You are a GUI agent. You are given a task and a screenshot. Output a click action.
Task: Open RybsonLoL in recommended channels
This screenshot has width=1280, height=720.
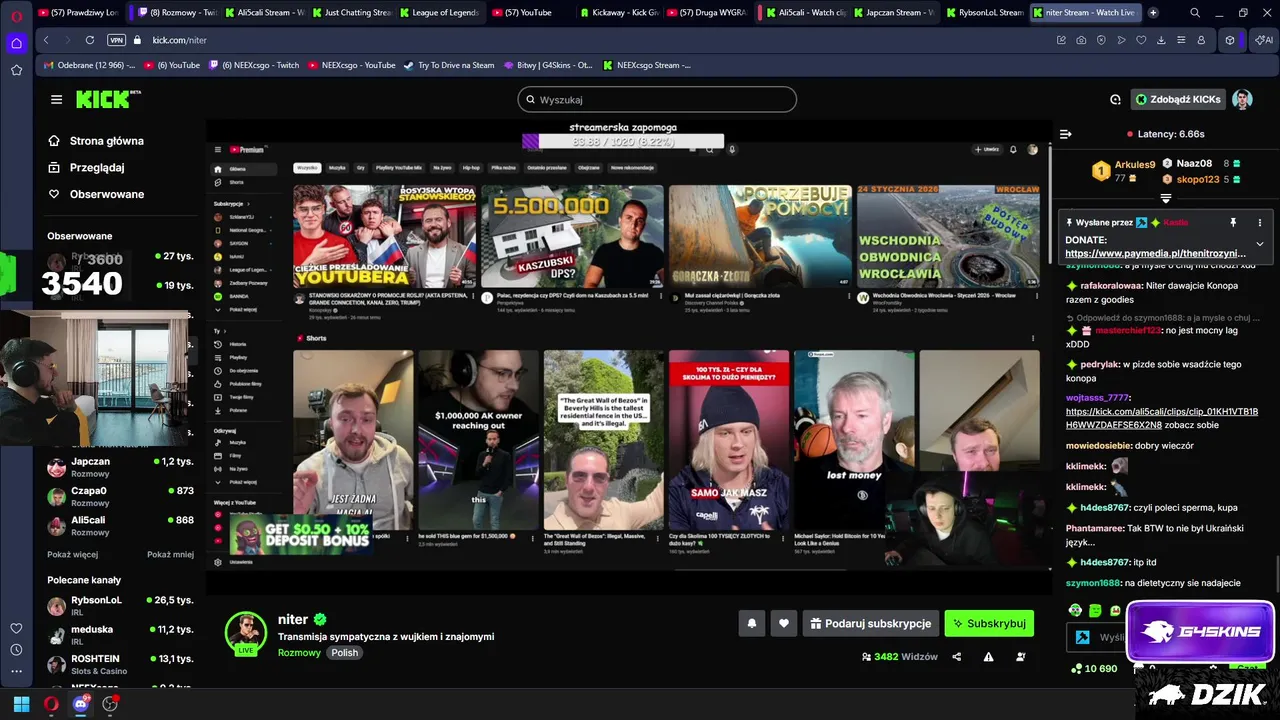click(120, 606)
